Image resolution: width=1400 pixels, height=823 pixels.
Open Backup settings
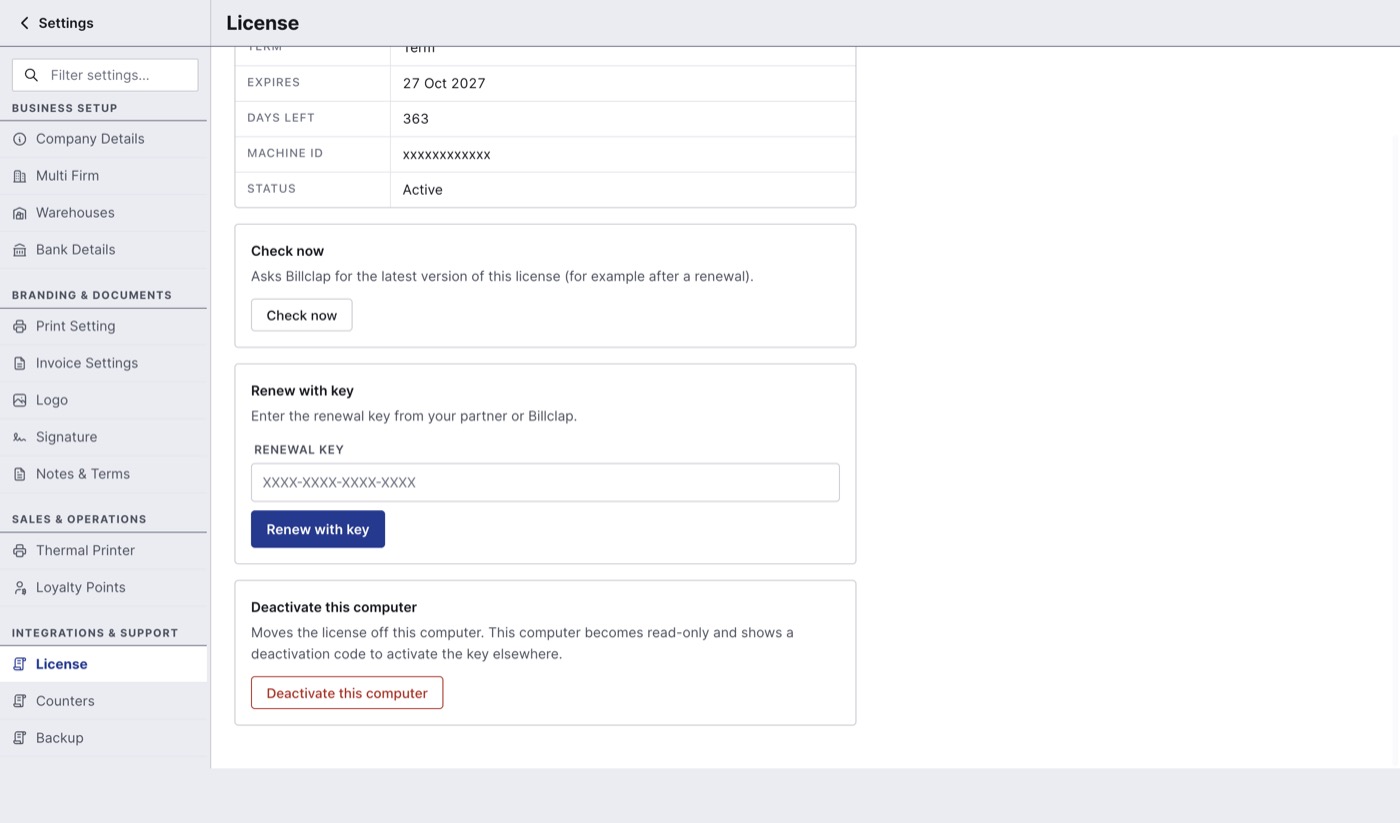104,738
